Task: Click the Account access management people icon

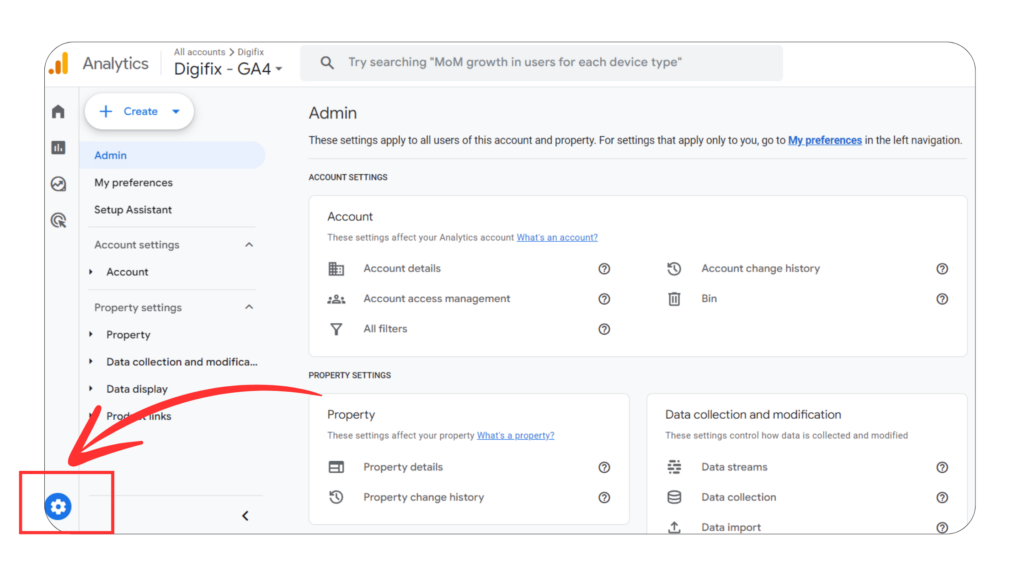Action: tap(336, 299)
